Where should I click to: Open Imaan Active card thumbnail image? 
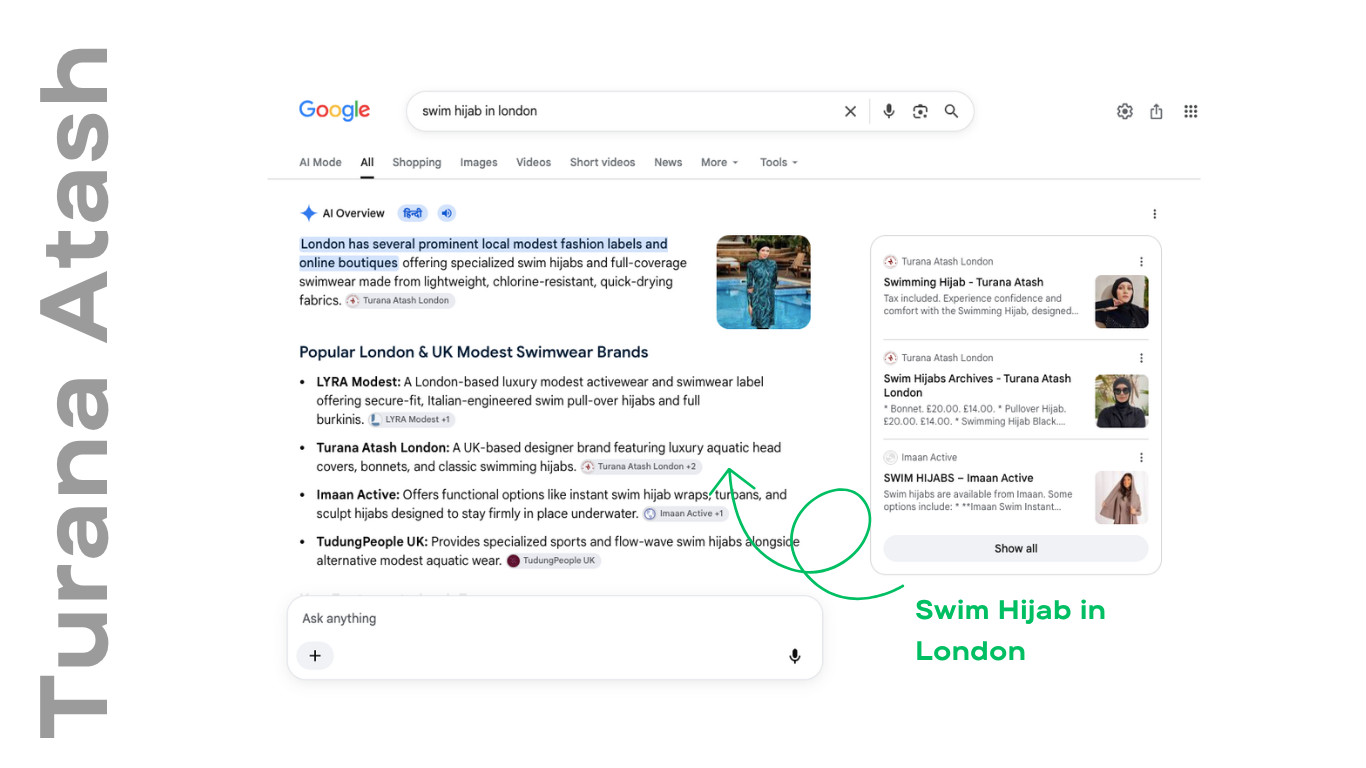coord(1122,498)
